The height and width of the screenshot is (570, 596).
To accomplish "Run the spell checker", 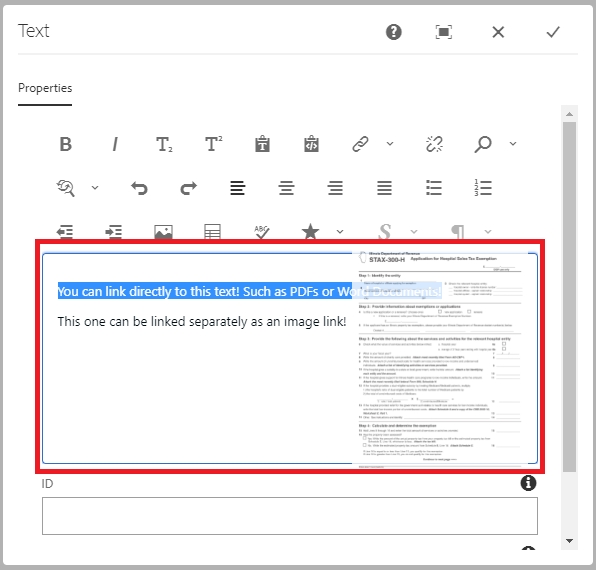I will point(262,232).
